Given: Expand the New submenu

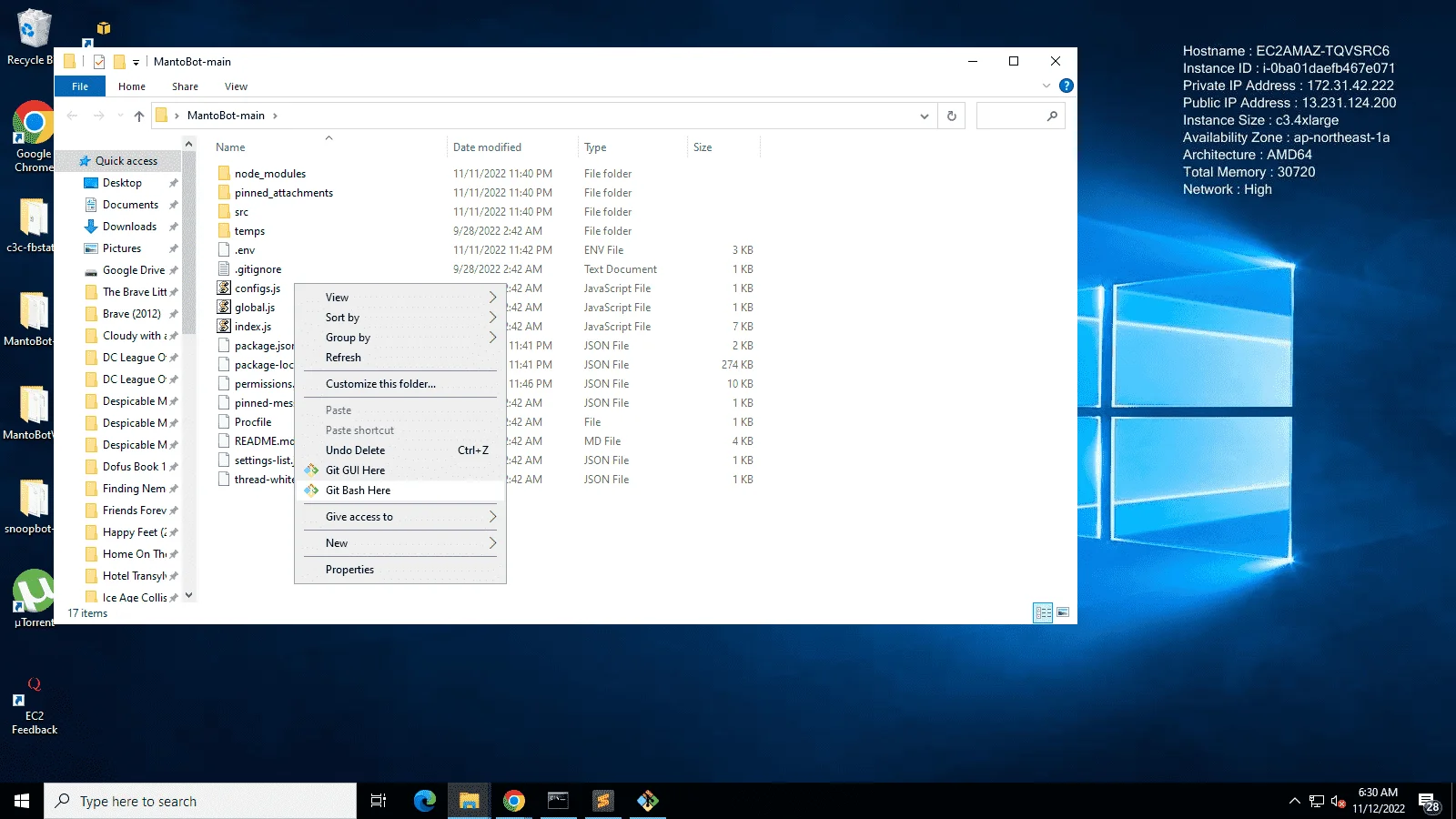Looking at the screenshot, I should (x=400, y=543).
